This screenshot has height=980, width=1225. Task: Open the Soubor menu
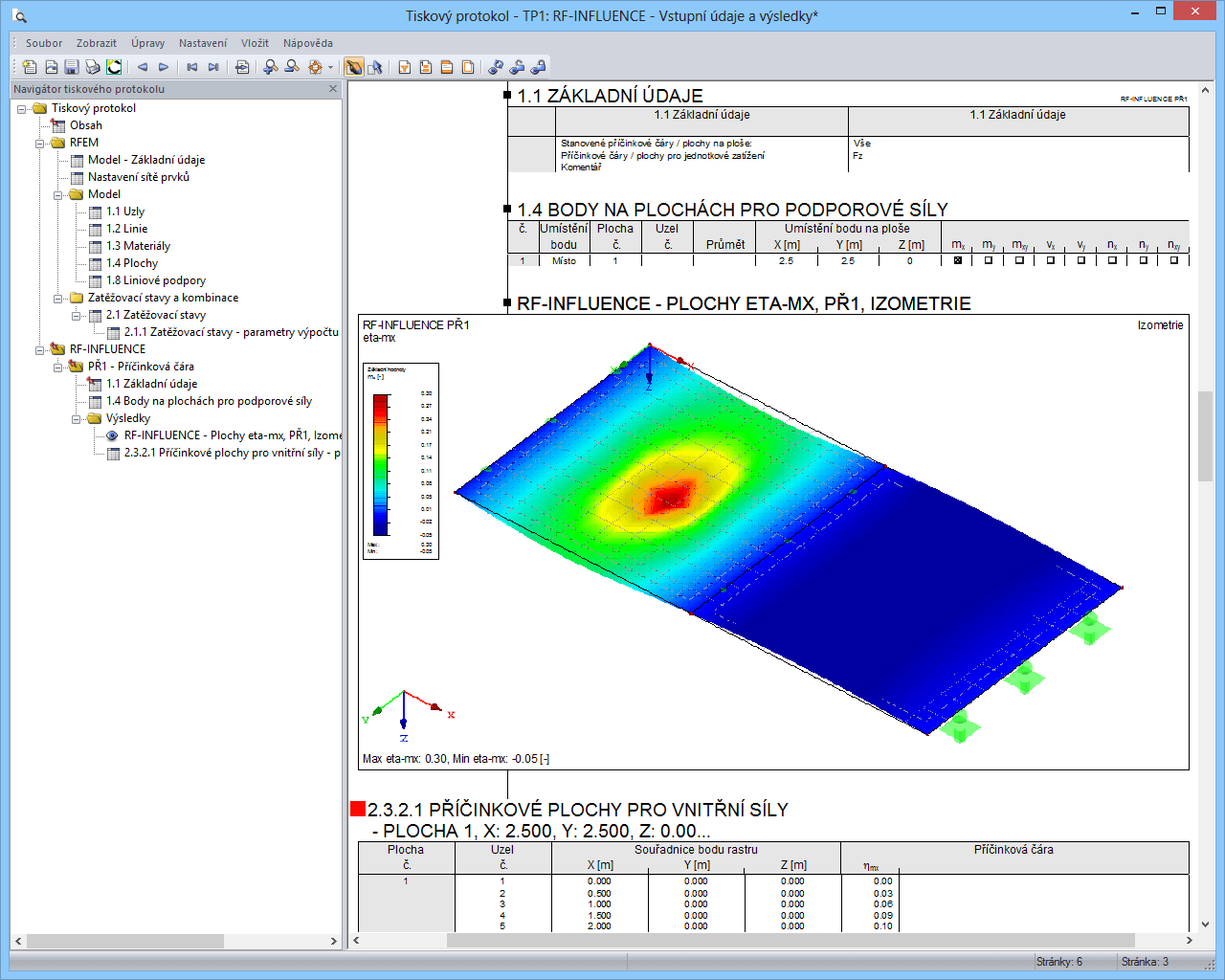(x=44, y=43)
